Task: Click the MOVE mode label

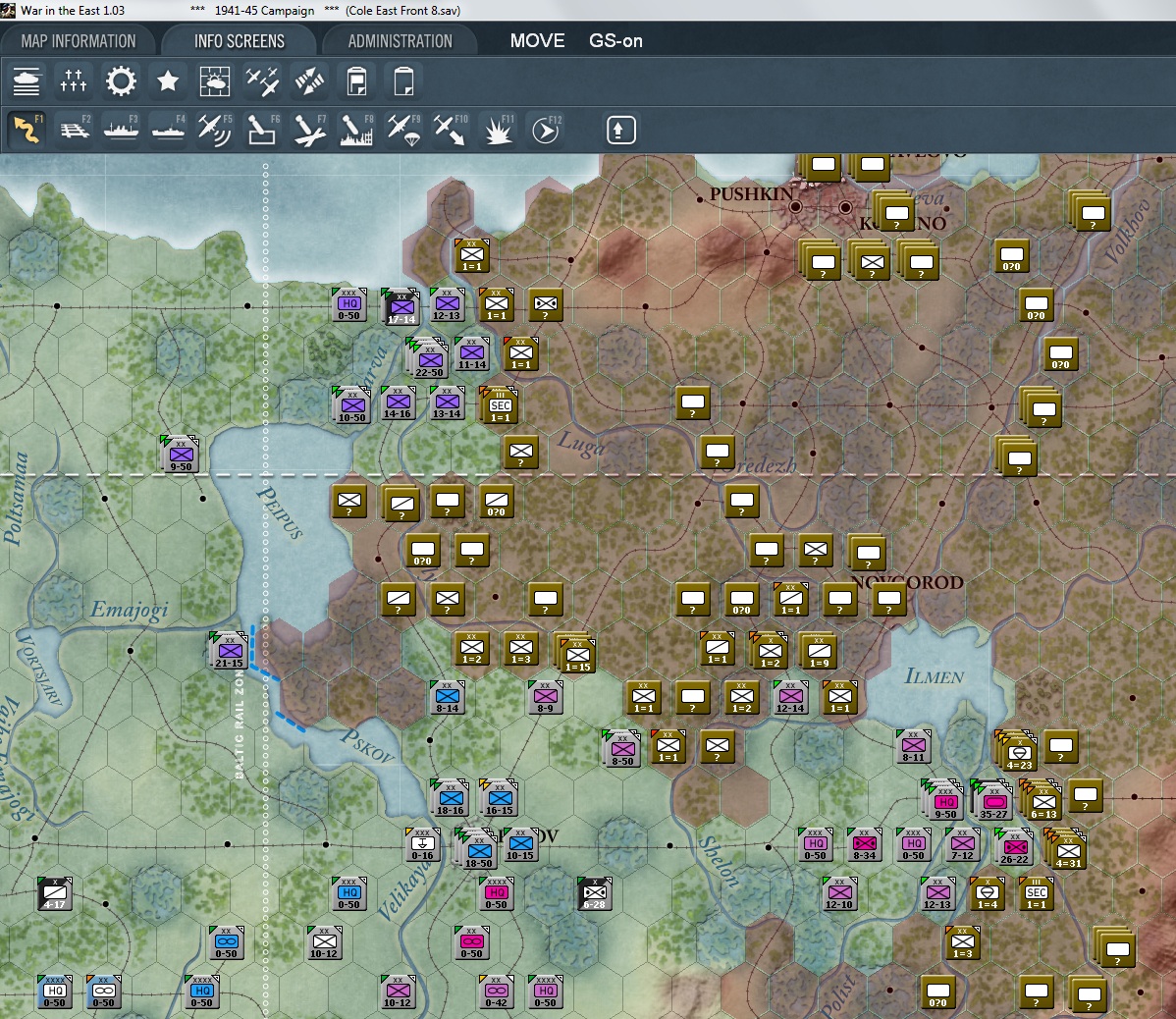Action: point(537,40)
